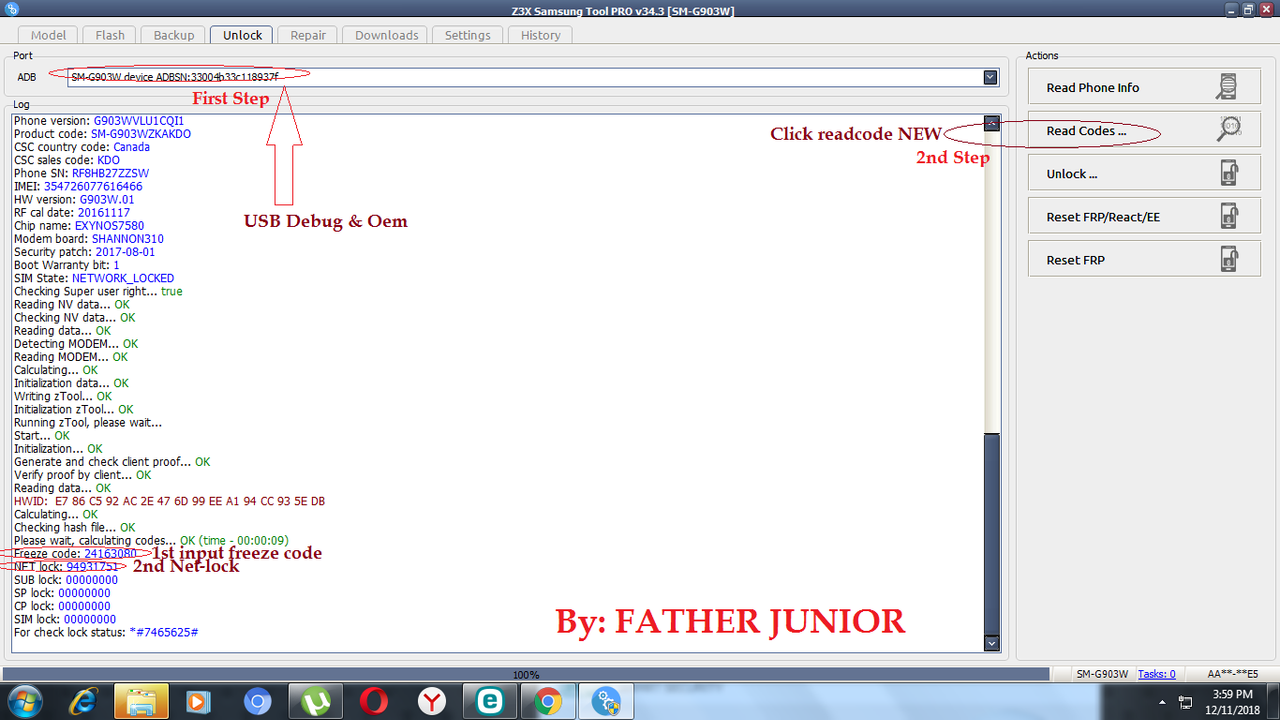The width and height of the screenshot is (1280, 720).
Task: Click the 'CSC sales code: KDO' line
Action: coord(67,160)
